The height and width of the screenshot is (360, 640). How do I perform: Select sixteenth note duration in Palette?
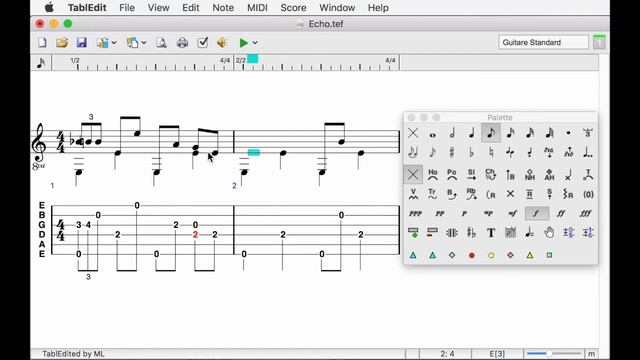tap(510, 133)
